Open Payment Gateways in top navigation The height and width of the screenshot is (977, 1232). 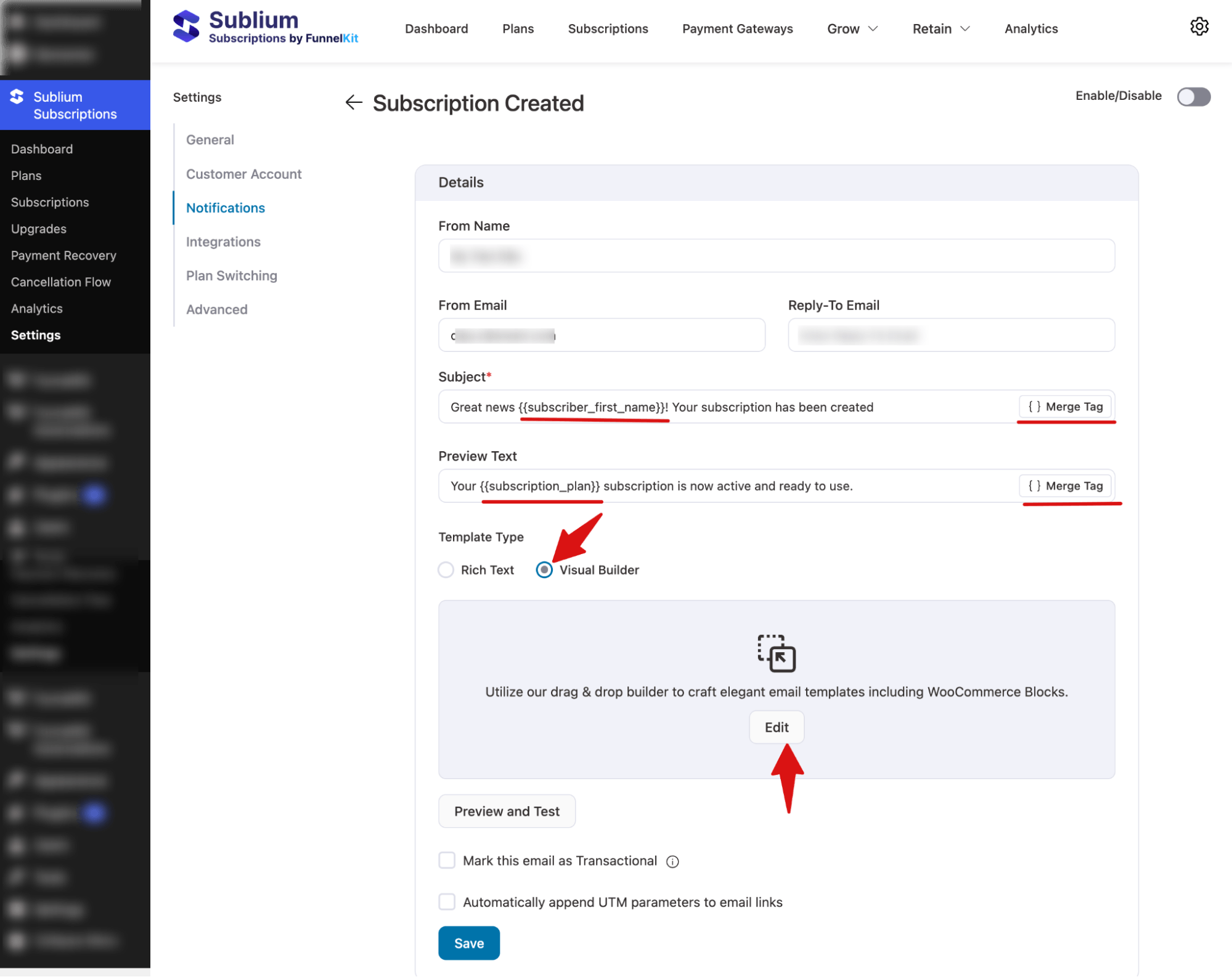click(x=737, y=29)
